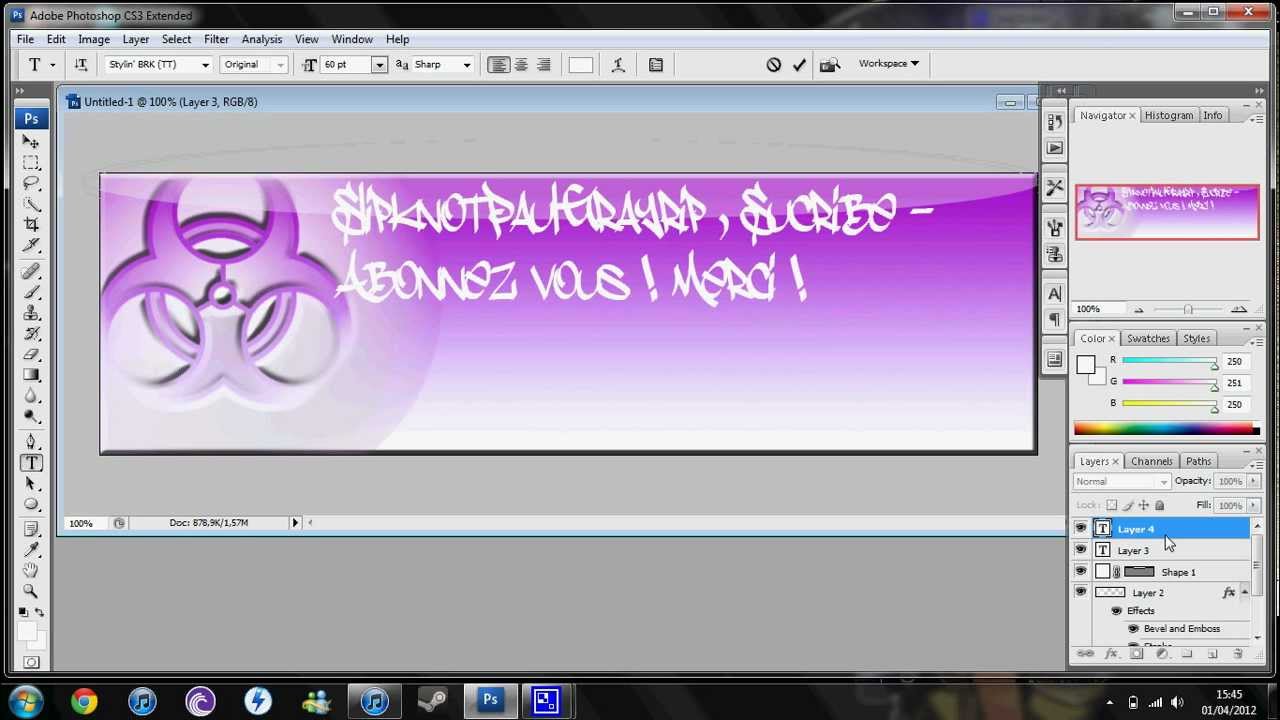Open the Character panel icon in dock
Viewport: 1280px width, 720px height.
point(1055,294)
